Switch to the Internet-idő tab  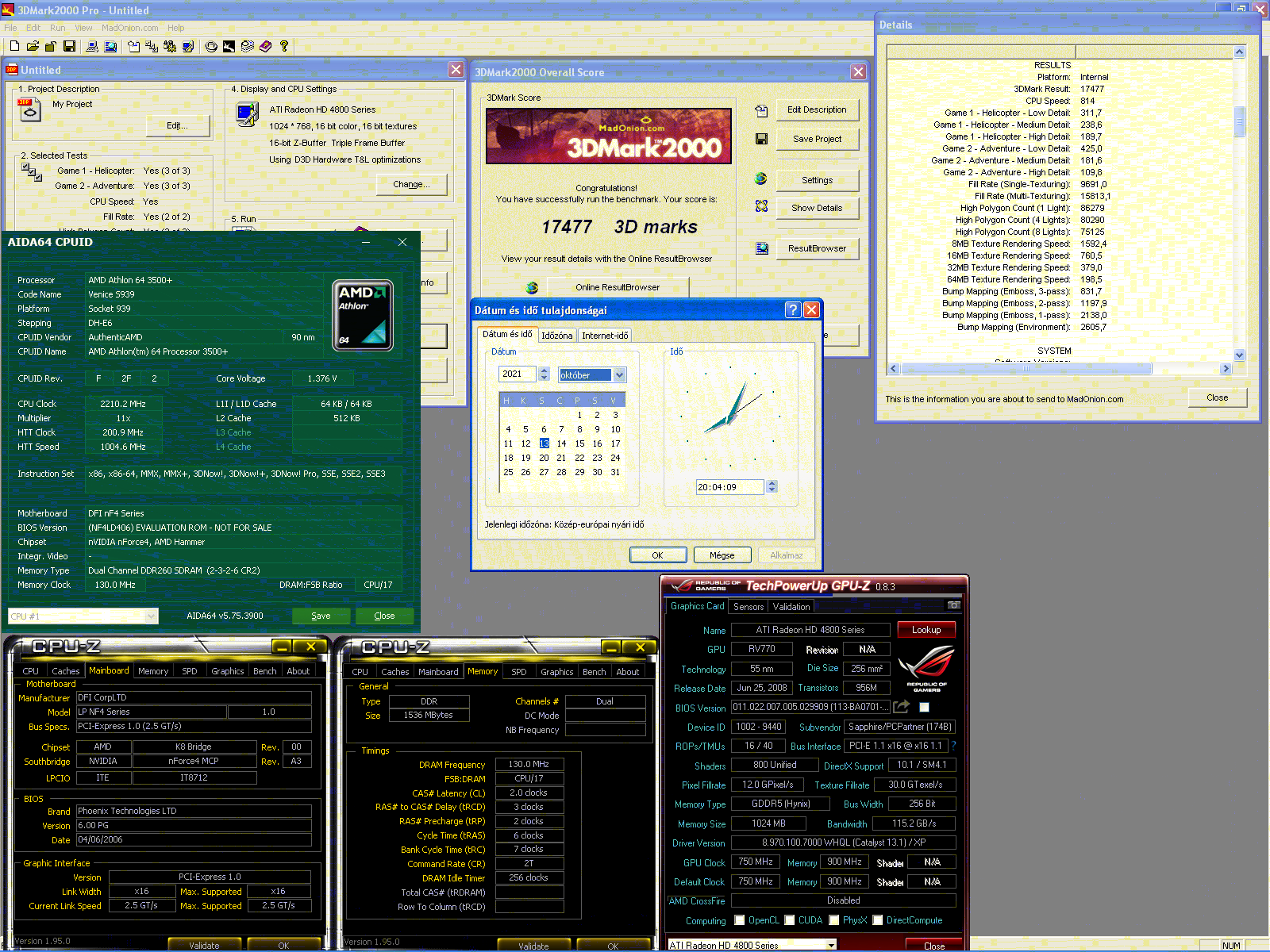click(x=605, y=336)
